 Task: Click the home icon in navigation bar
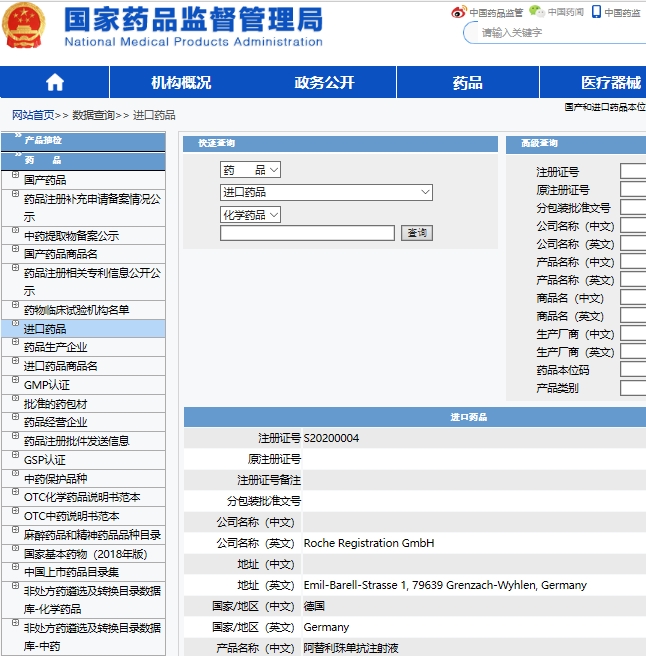55,82
